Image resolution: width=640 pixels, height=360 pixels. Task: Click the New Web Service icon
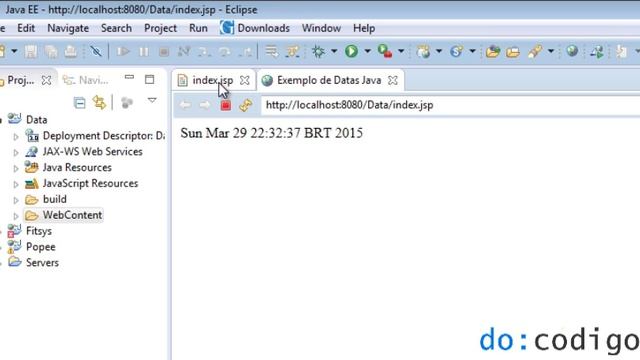click(456, 51)
